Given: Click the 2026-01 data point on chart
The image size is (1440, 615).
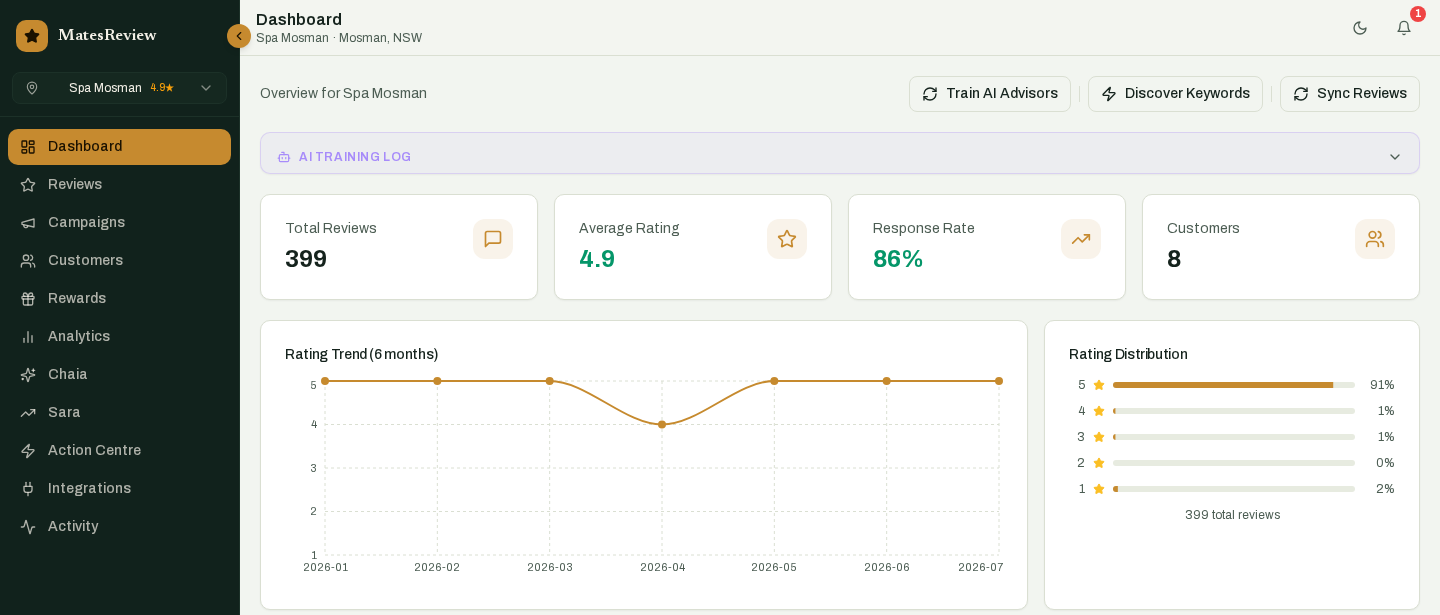Looking at the screenshot, I should pos(325,381).
